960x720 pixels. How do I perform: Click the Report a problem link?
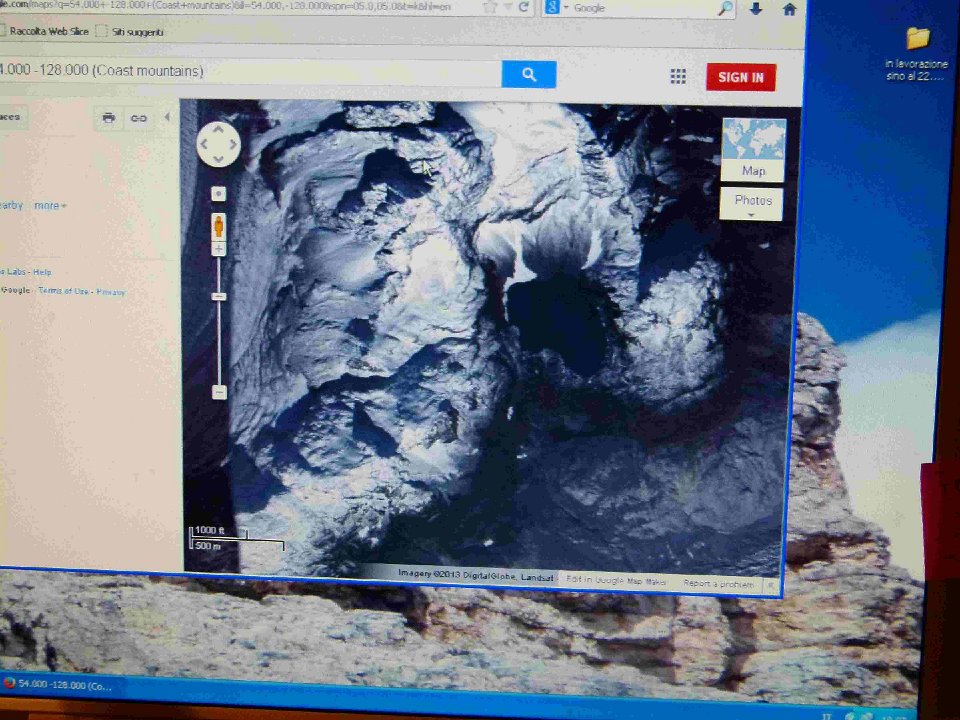pos(719,584)
